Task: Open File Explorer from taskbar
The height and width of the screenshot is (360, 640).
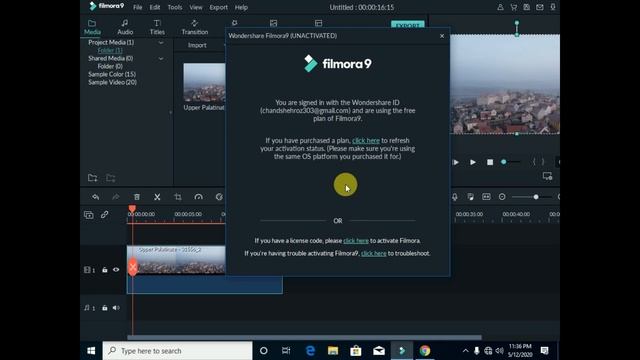Action: [333, 351]
